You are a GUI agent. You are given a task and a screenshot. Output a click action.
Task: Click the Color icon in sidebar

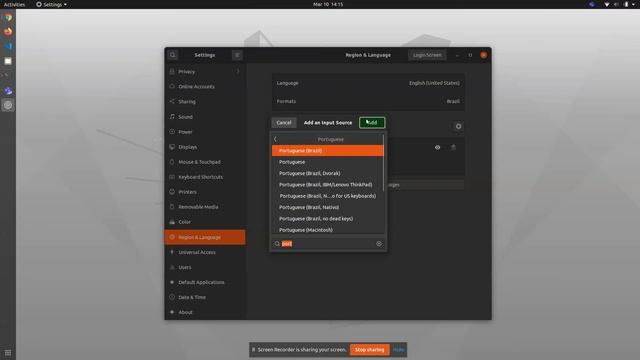coord(172,222)
